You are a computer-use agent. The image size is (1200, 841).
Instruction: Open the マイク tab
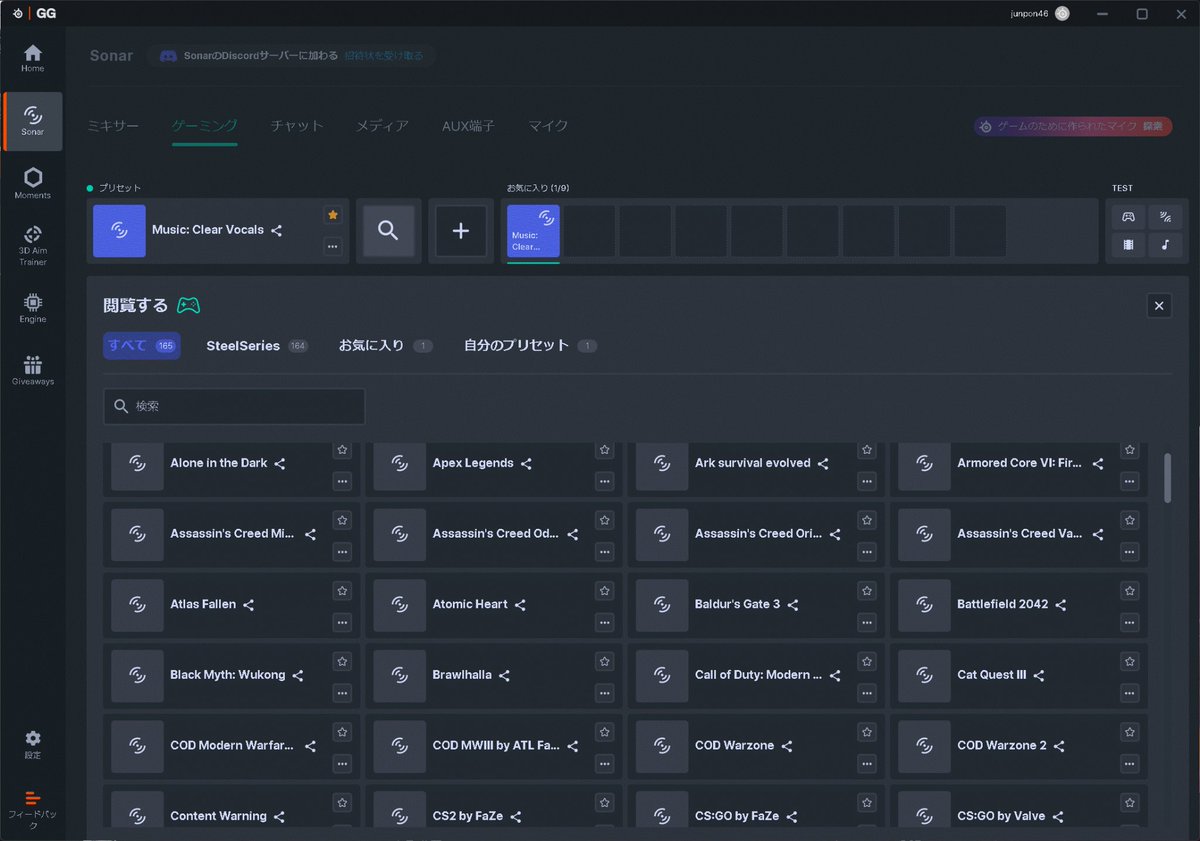click(548, 126)
